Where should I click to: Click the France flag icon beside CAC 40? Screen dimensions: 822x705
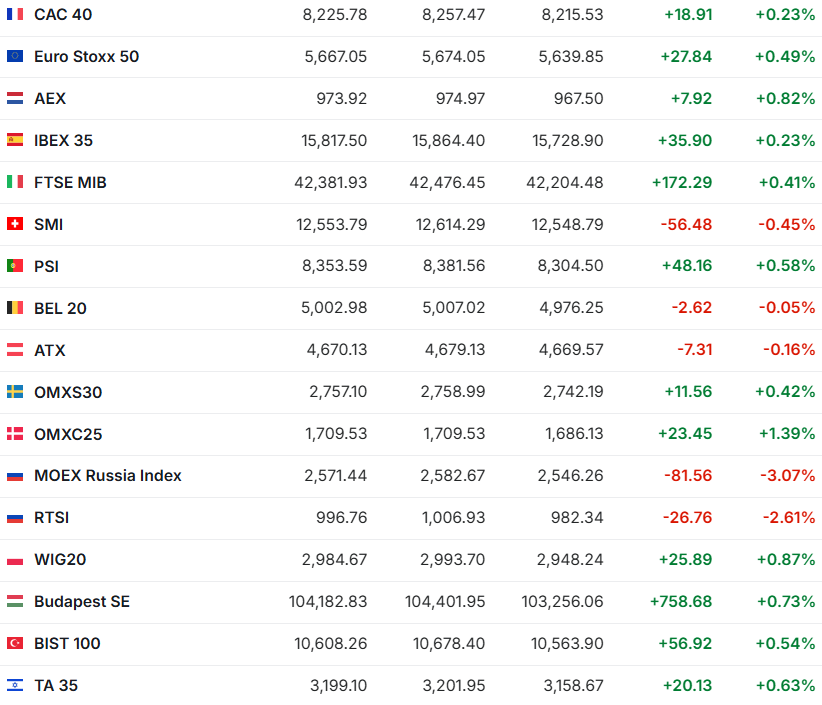pos(15,15)
